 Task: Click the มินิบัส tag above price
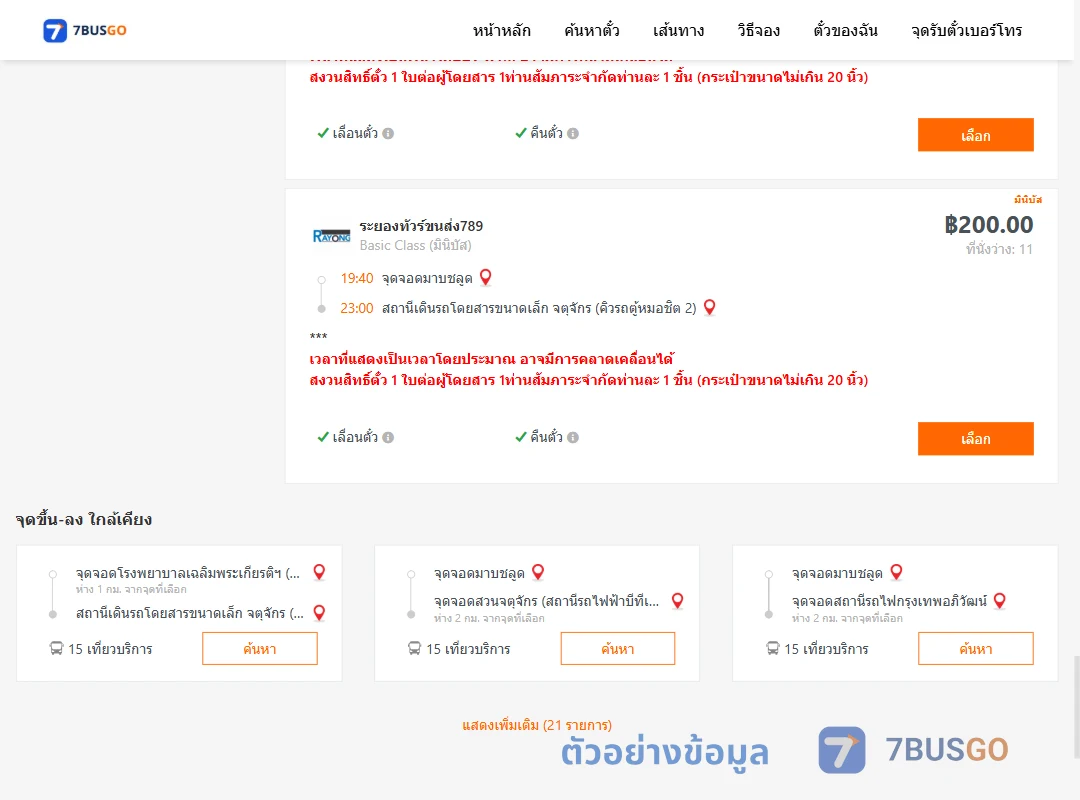tap(1028, 200)
